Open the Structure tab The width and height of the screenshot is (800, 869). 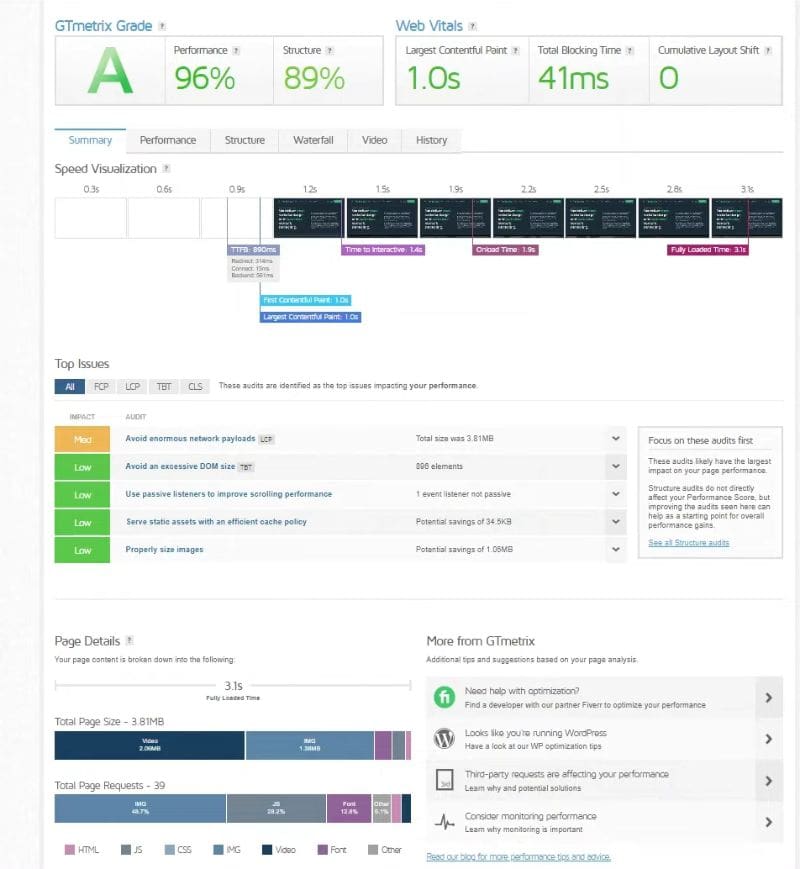coord(244,140)
